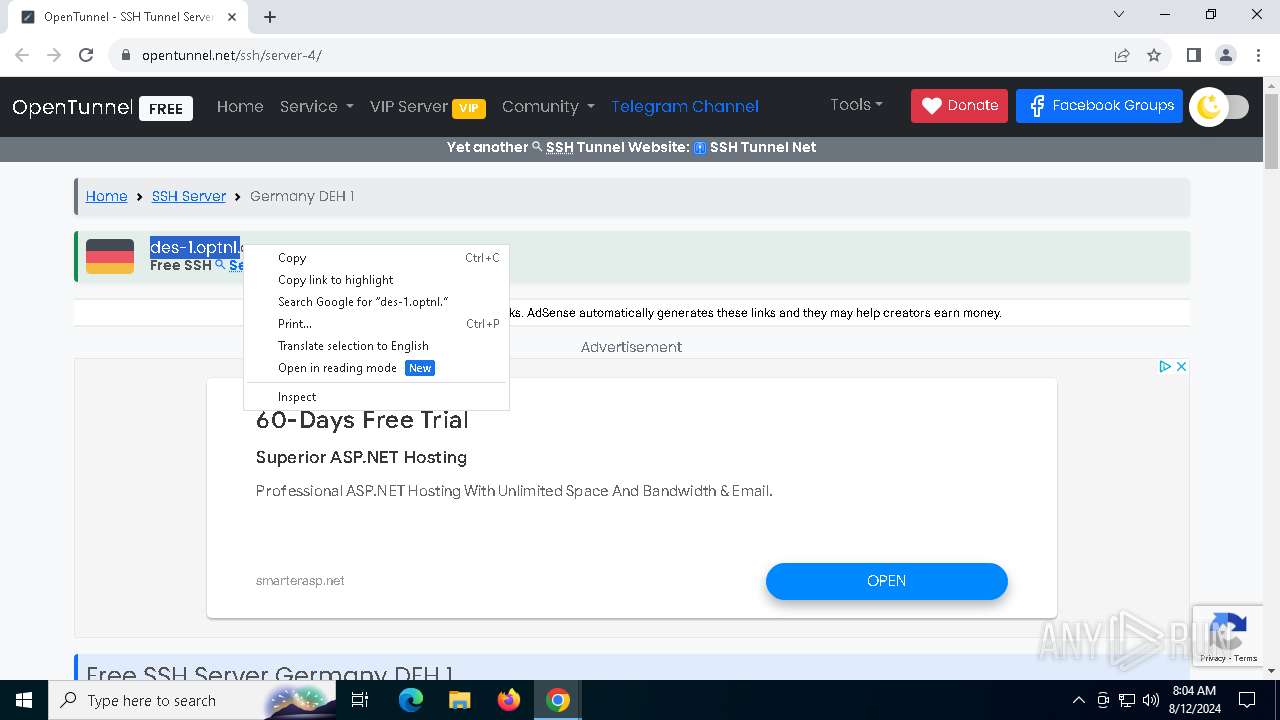Click the AdChoices icon on advertisement
1280x720 pixels.
1165,367
